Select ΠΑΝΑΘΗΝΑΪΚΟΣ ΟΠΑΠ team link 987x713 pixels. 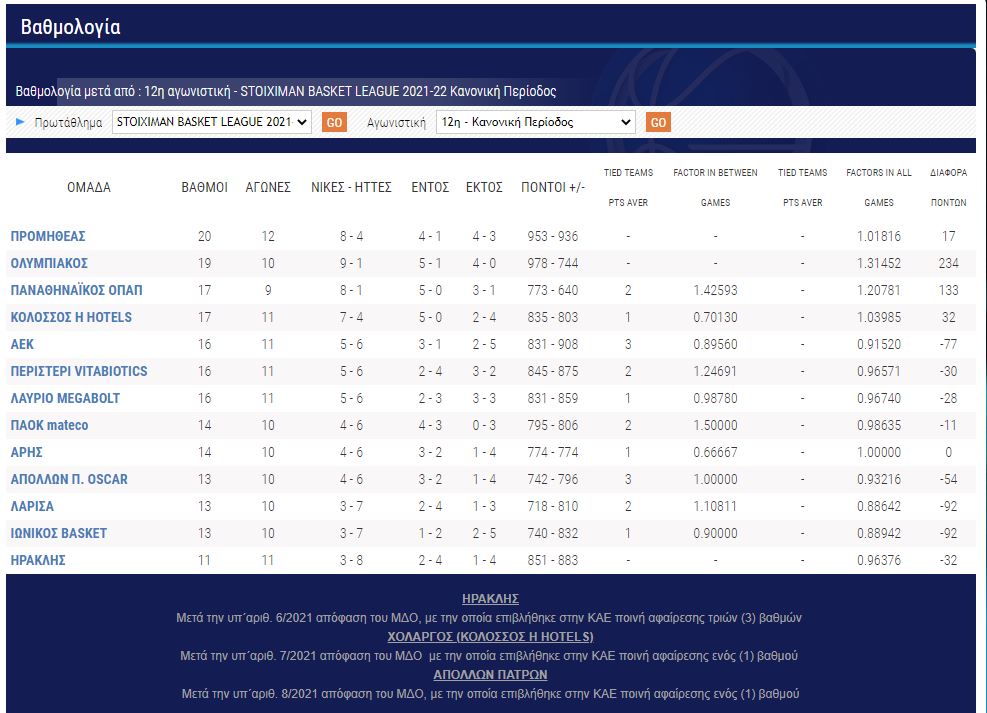point(76,290)
